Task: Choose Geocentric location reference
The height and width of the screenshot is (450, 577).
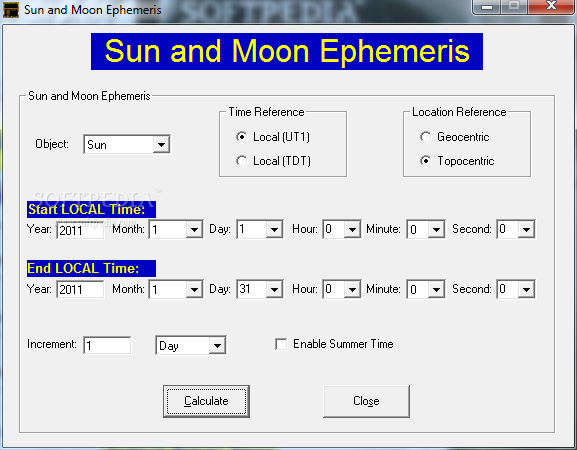Action: [x=454, y=137]
